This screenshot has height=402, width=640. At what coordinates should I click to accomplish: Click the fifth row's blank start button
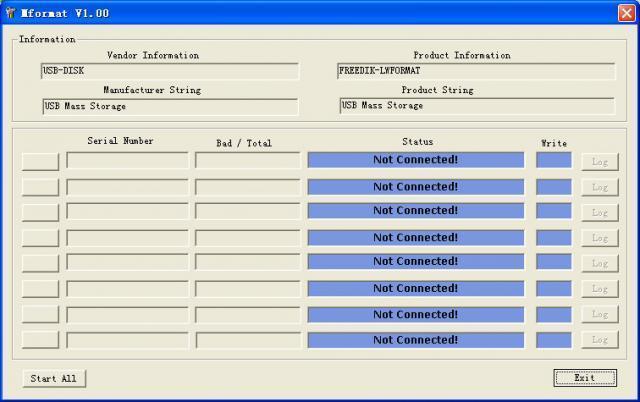[x=40, y=263]
